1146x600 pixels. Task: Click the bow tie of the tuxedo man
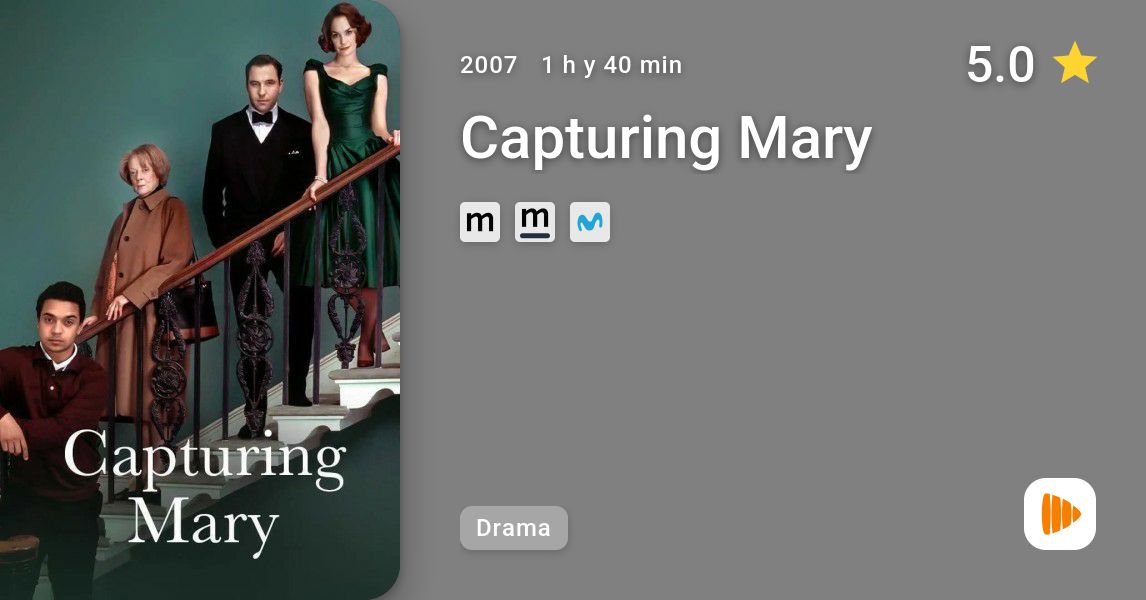tap(262, 117)
